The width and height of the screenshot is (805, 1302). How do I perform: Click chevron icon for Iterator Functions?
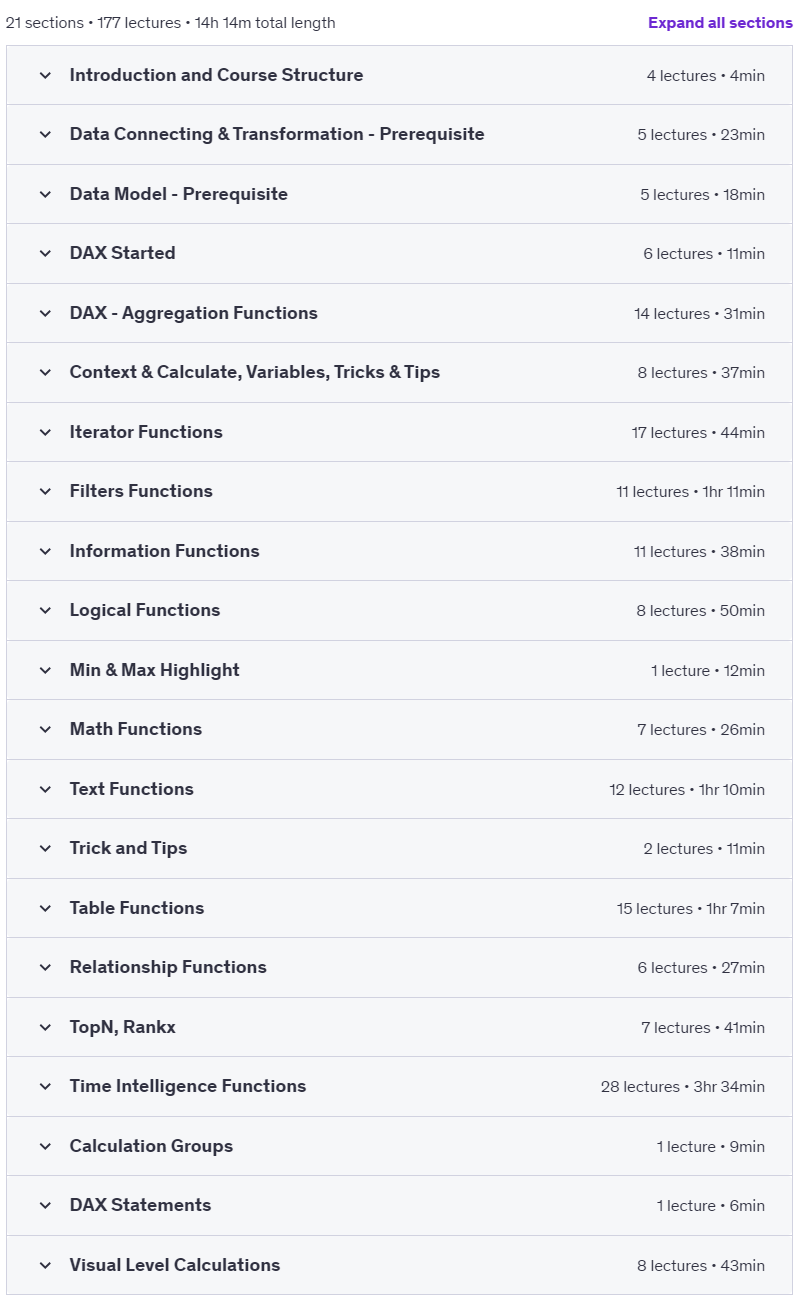[x=45, y=432]
